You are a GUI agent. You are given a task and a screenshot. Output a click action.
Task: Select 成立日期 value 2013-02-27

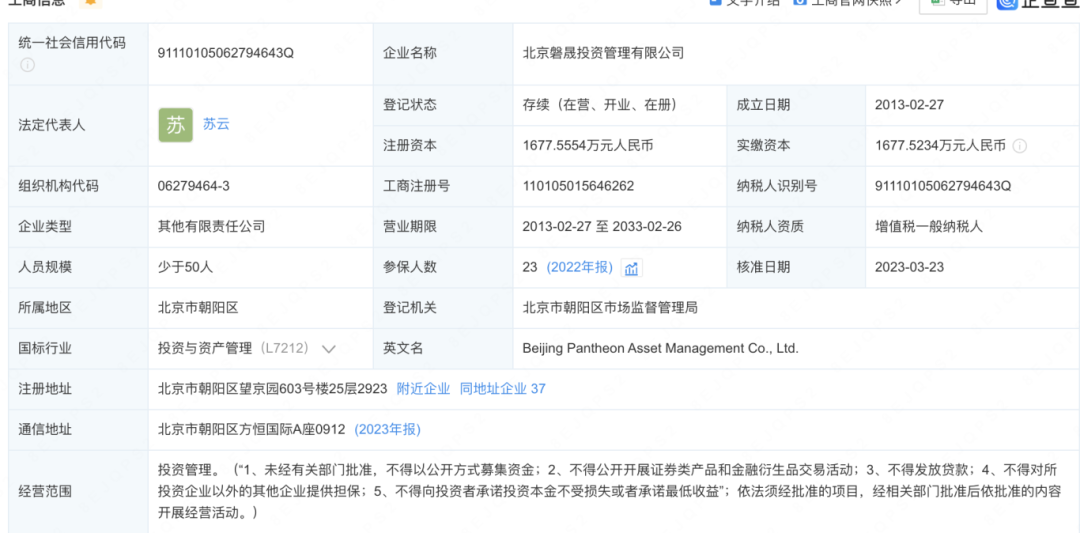coord(909,105)
